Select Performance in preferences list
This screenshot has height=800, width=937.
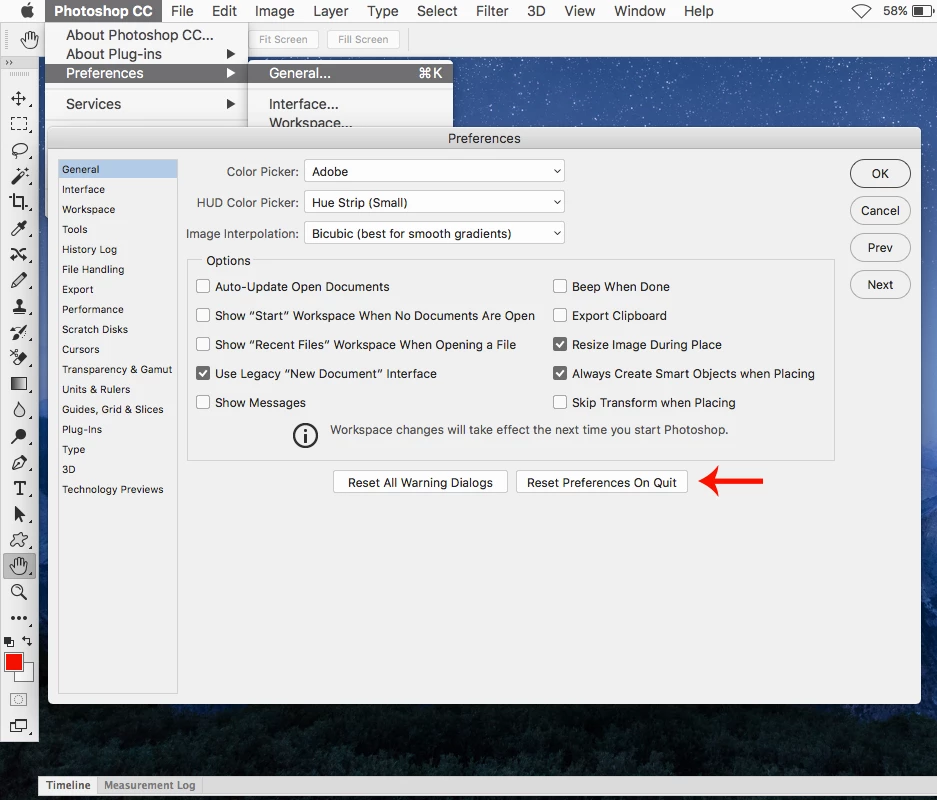coord(118,309)
